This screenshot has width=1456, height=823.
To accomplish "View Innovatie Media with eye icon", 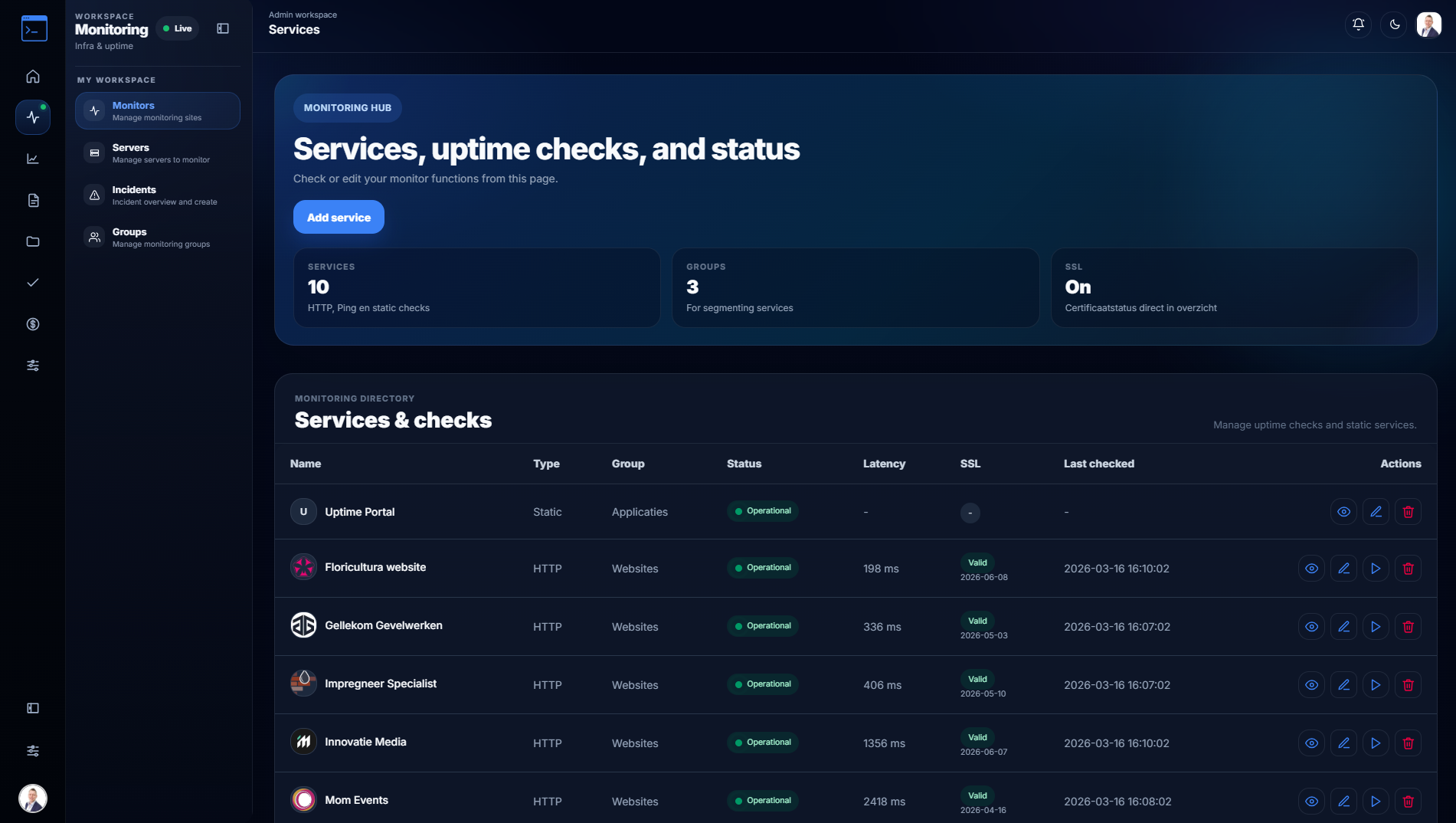I will click(x=1311, y=743).
